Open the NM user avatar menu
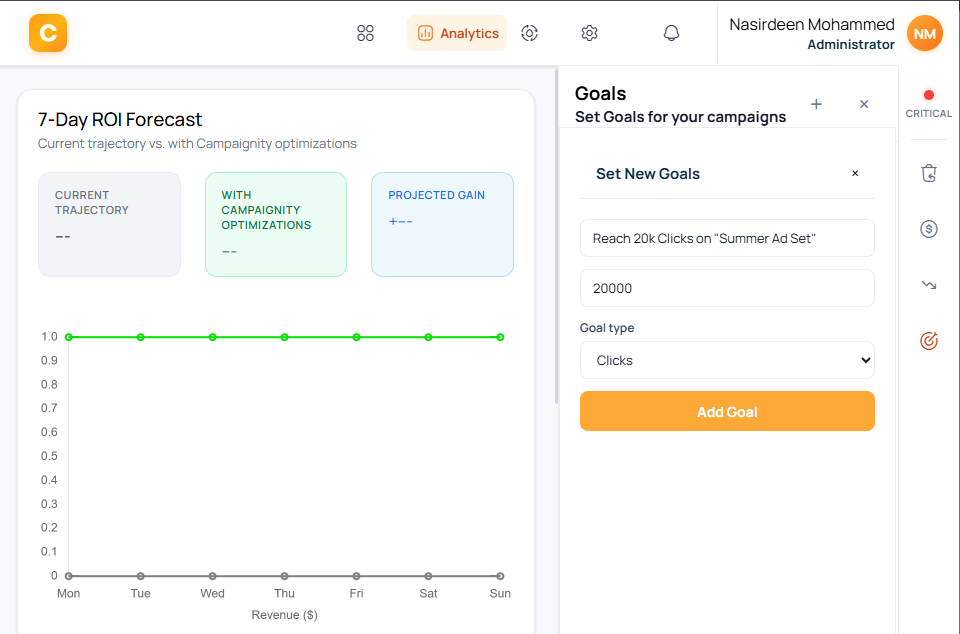This screenshot has width=960, height=634. [x=924, y=34]
